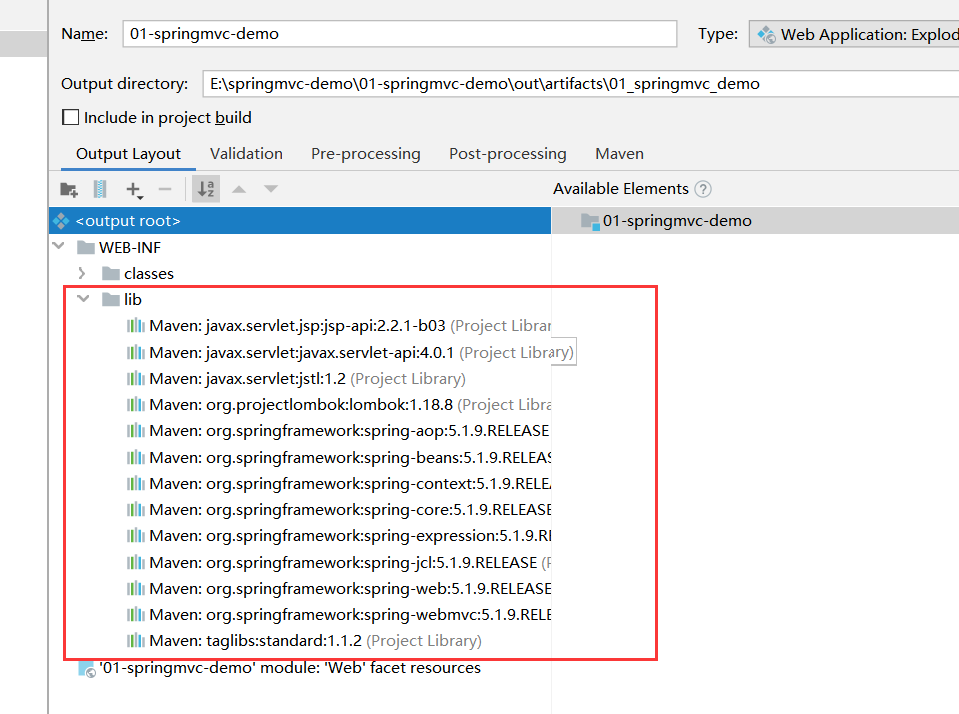This screenshot has width=959, height=714.
Task: Click library icon for taglibs:standard:1.1.2
Action: (136, 641)
